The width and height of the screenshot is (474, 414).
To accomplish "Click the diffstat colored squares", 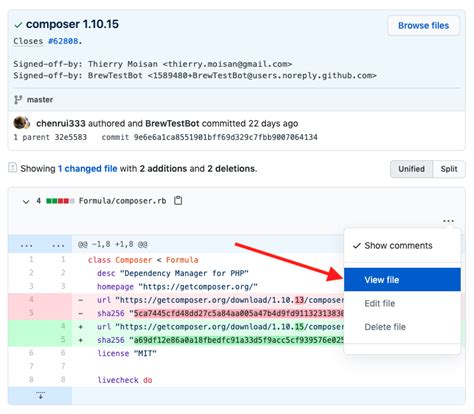I will coord(60,201).
